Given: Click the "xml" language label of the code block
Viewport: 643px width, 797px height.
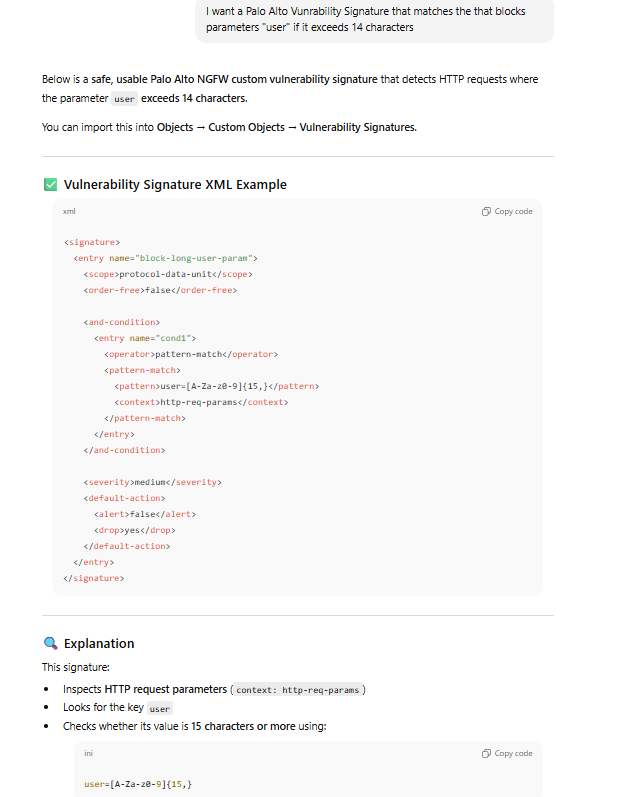Looking at the screenshot, I should (x=69, y=212).
